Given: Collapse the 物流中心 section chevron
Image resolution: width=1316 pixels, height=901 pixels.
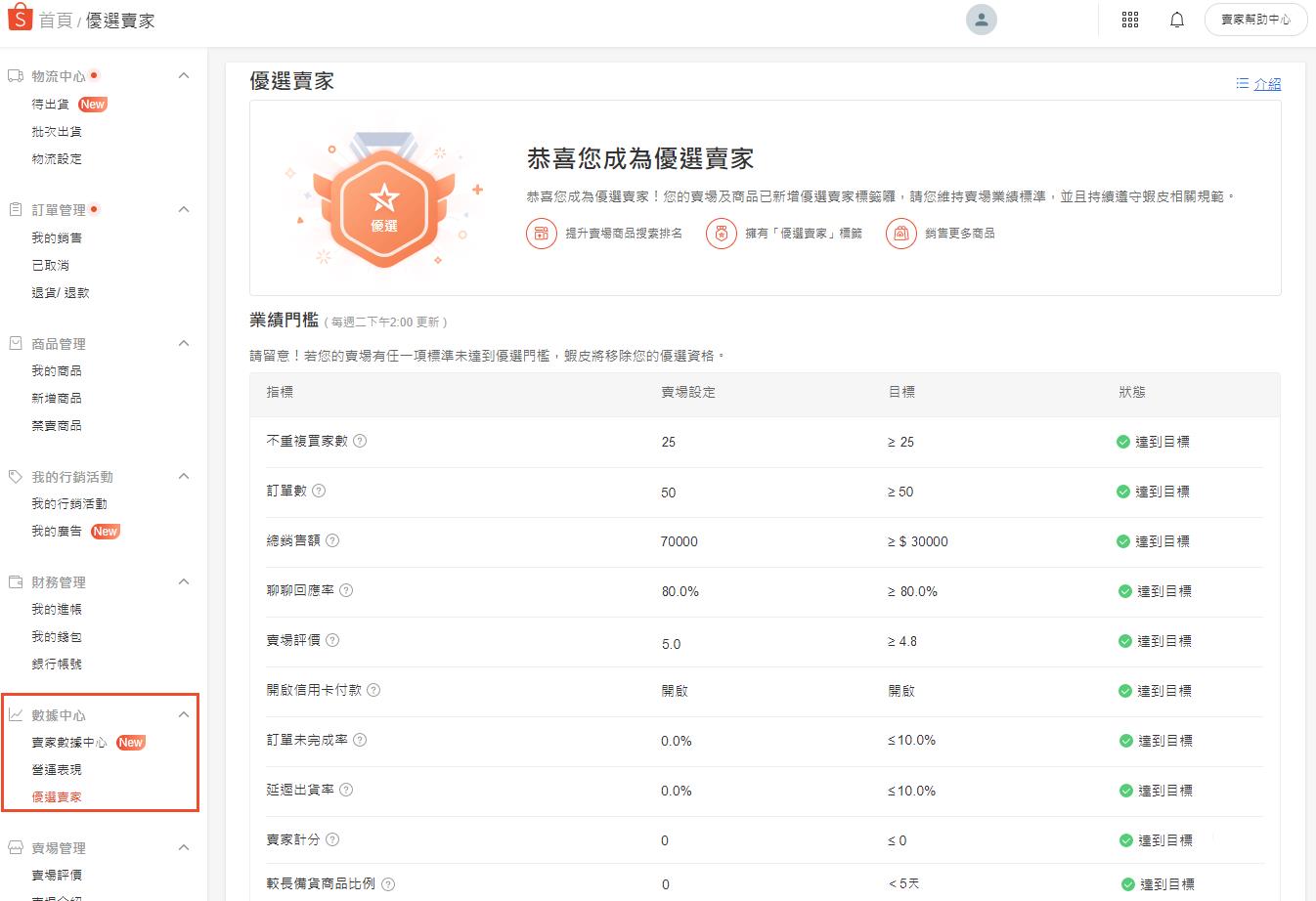Looking at the screenshot, I should coord(183,76).
